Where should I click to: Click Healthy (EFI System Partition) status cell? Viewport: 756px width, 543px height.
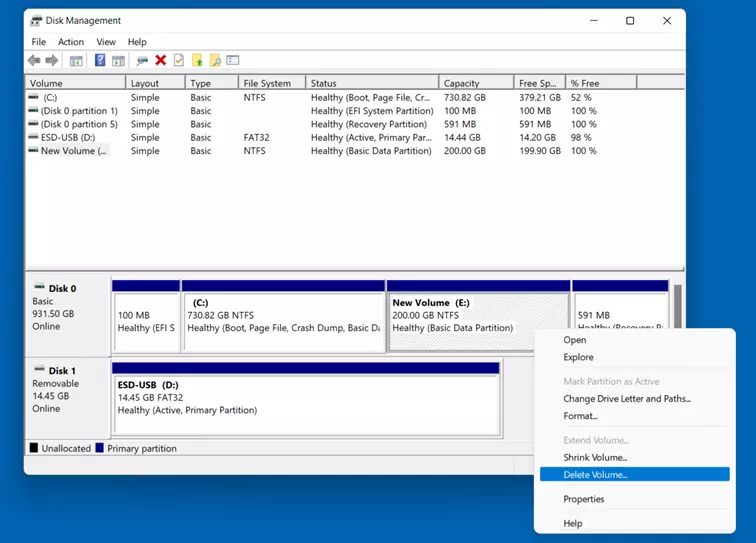372,110
